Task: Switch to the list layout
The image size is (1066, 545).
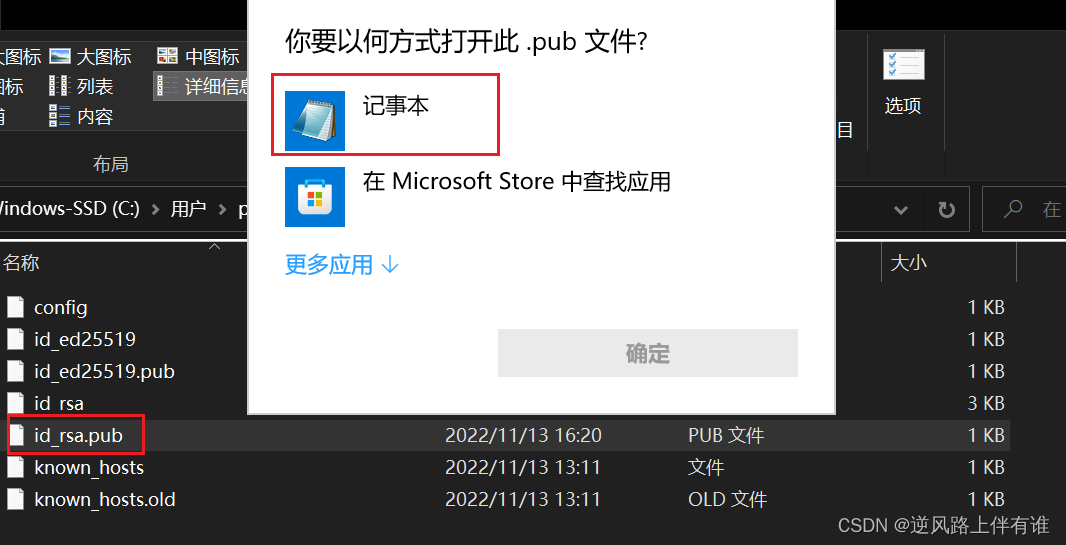Action: click(82, 86)
